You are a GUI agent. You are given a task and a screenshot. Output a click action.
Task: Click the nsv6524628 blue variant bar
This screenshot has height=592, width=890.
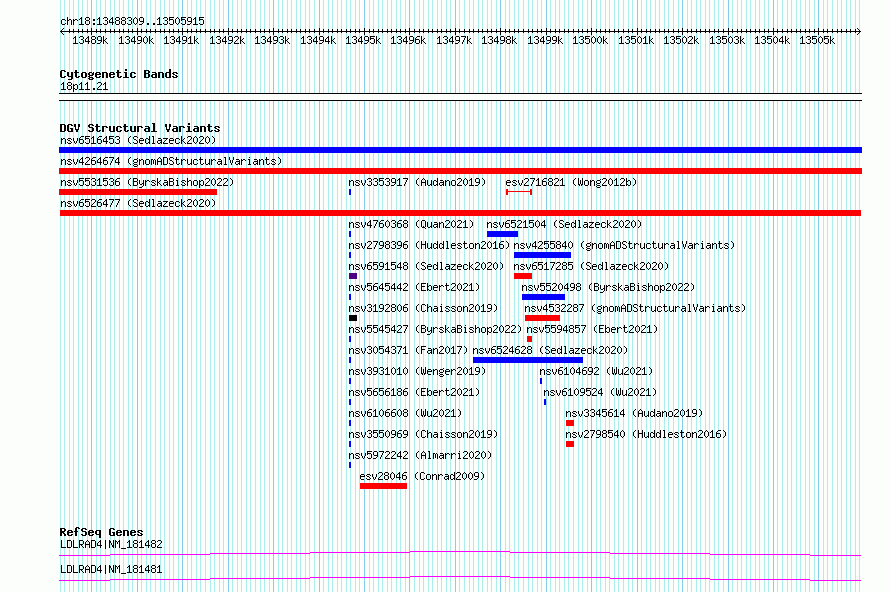pyautogui.click(x=528, y=360)
